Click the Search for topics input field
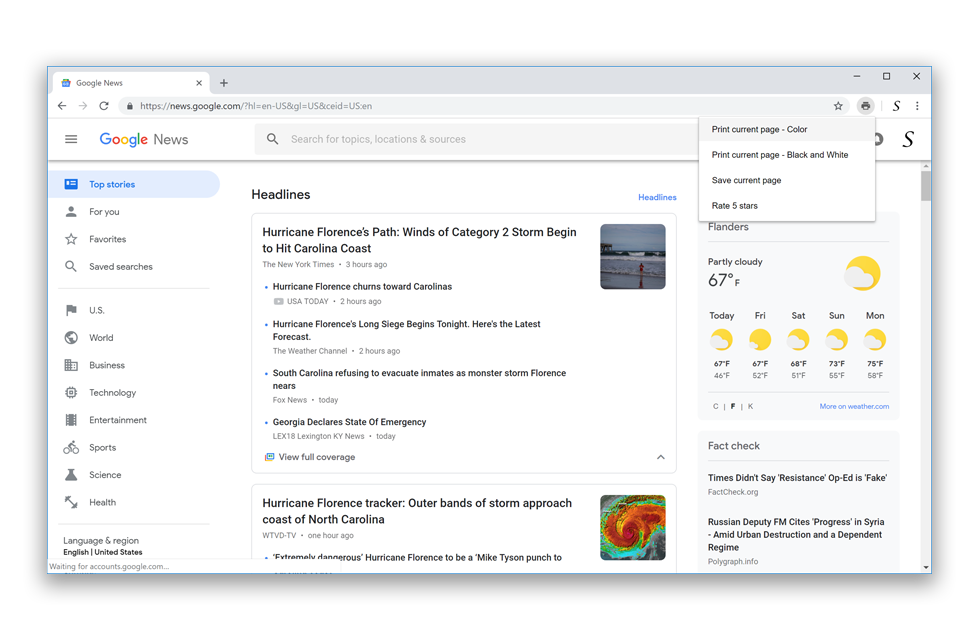 [475, 139]
